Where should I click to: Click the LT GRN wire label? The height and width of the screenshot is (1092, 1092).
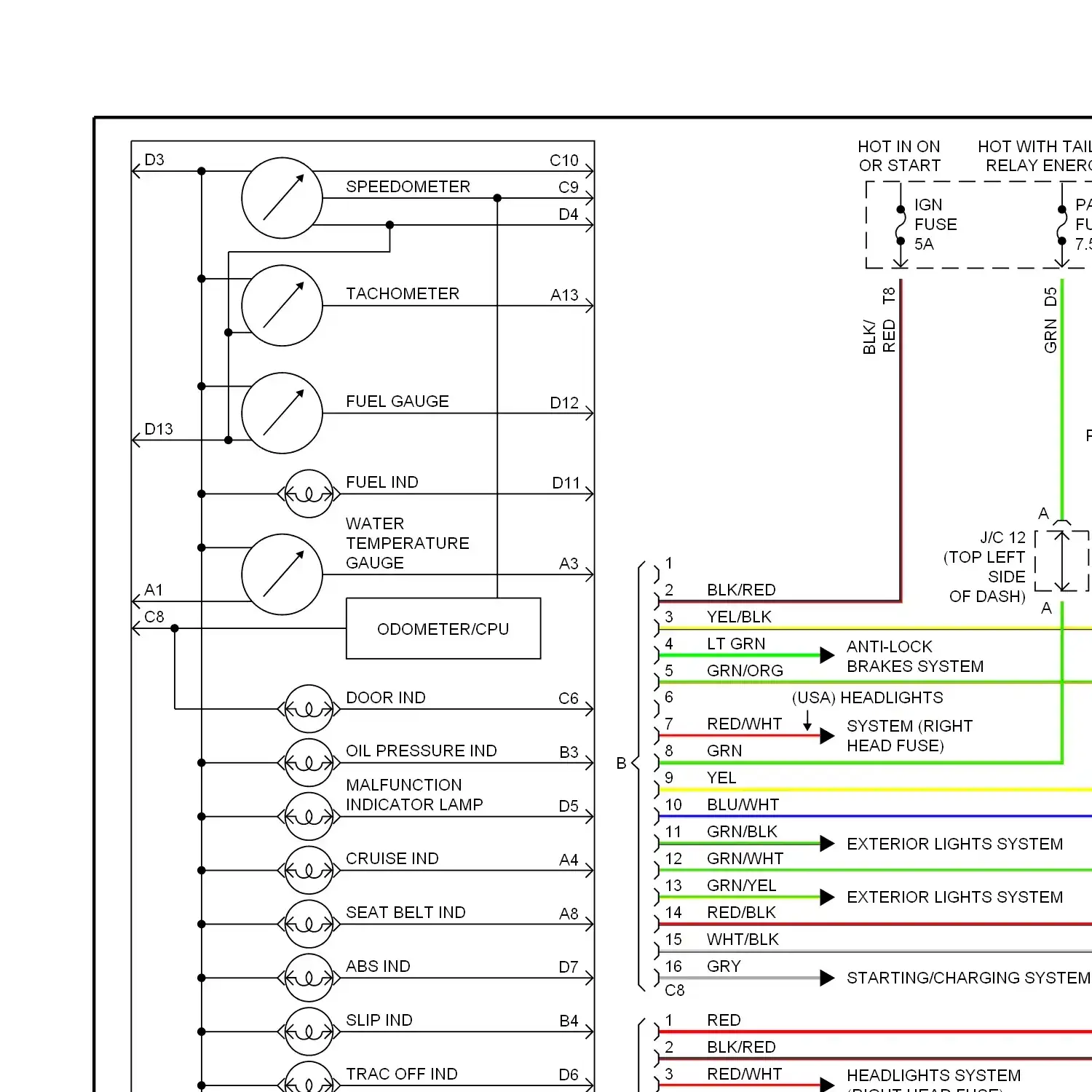point(736,644)
